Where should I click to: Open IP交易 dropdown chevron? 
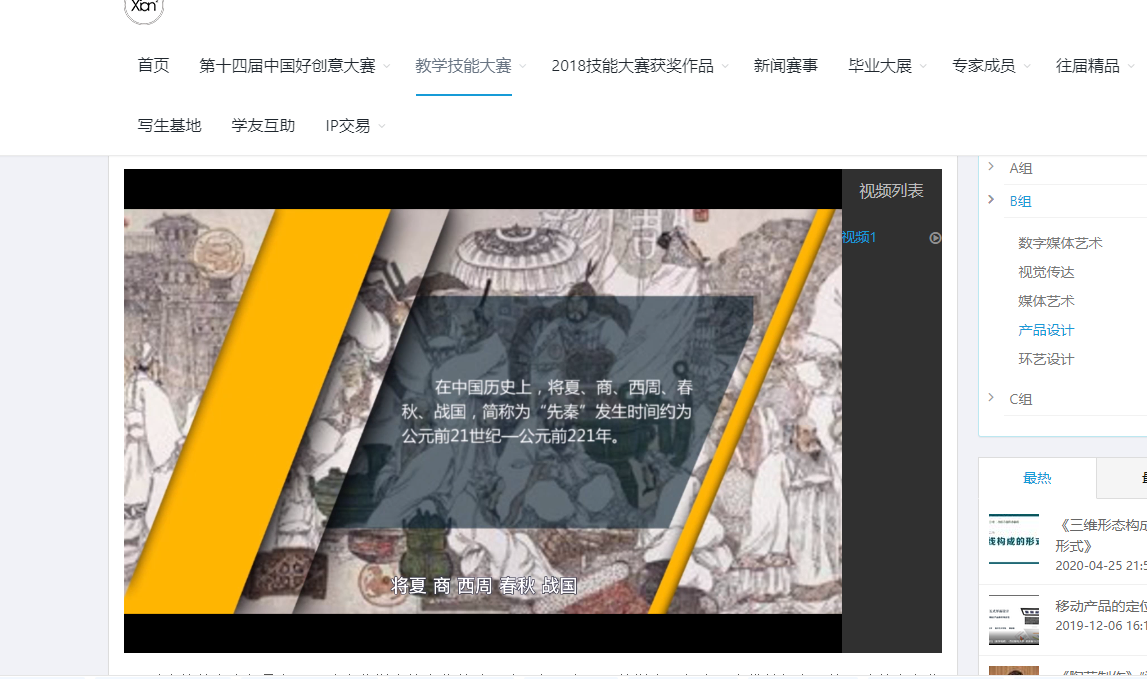click(382, 127)
